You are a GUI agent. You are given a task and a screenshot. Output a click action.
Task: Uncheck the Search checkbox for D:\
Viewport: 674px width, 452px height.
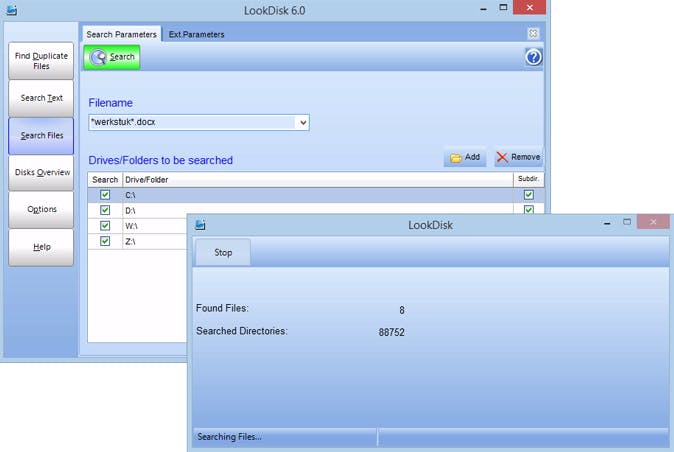(105, 210)
